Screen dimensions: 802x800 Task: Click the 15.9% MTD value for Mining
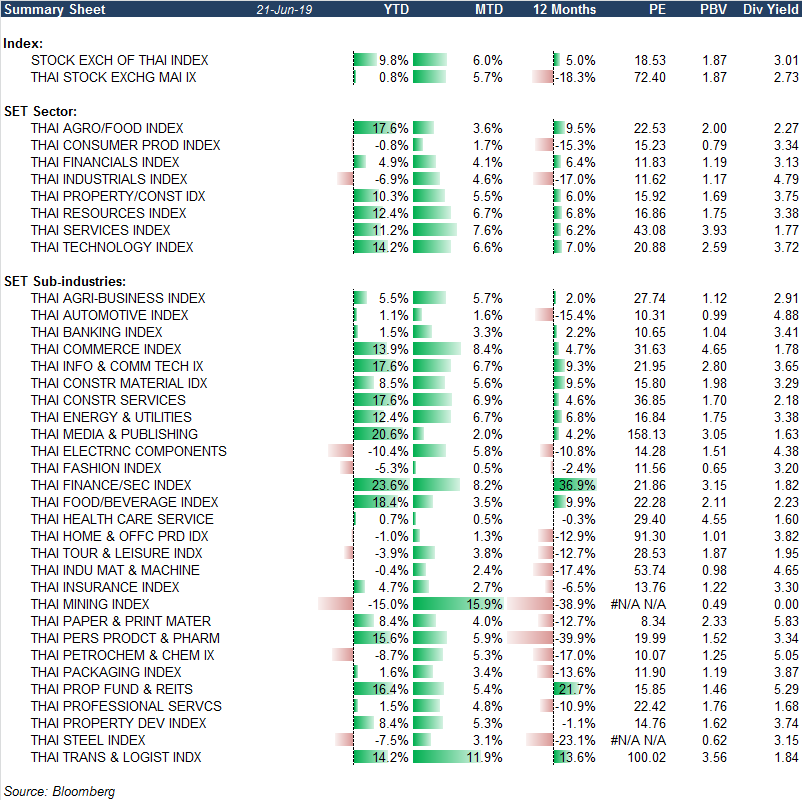pos(484,604)
